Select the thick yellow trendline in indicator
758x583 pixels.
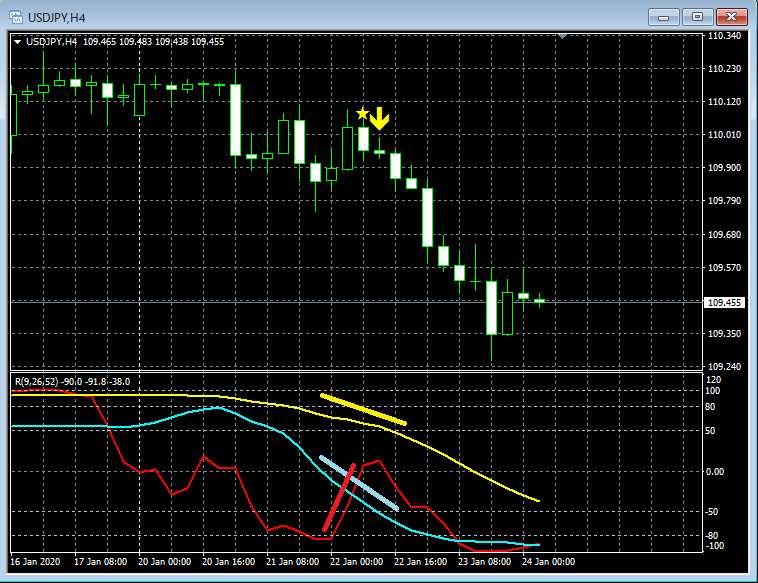click(x=363, y=409)
